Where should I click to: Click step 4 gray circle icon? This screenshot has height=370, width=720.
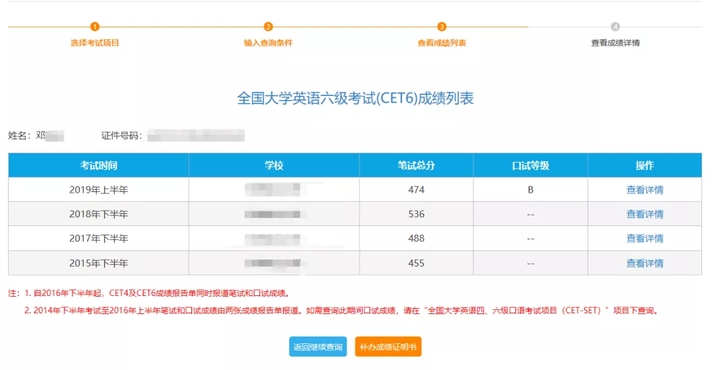click(615, 27)
